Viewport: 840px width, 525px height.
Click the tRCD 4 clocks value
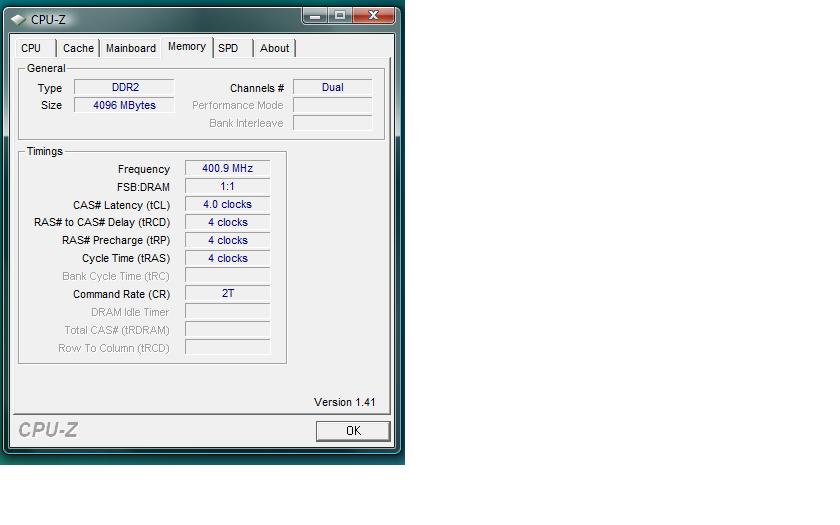point(228,222)
